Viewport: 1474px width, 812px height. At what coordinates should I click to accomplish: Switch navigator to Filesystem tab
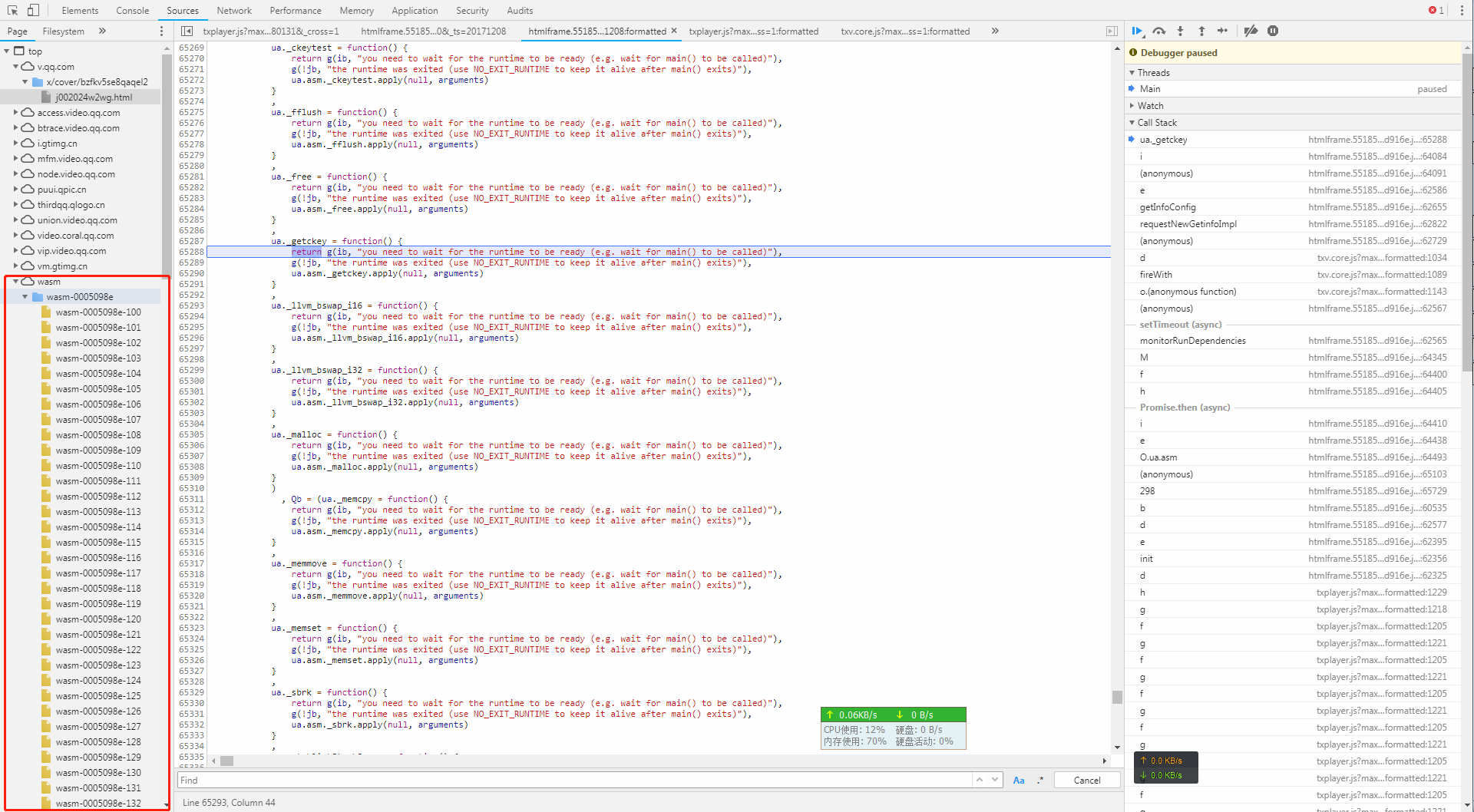63,31
